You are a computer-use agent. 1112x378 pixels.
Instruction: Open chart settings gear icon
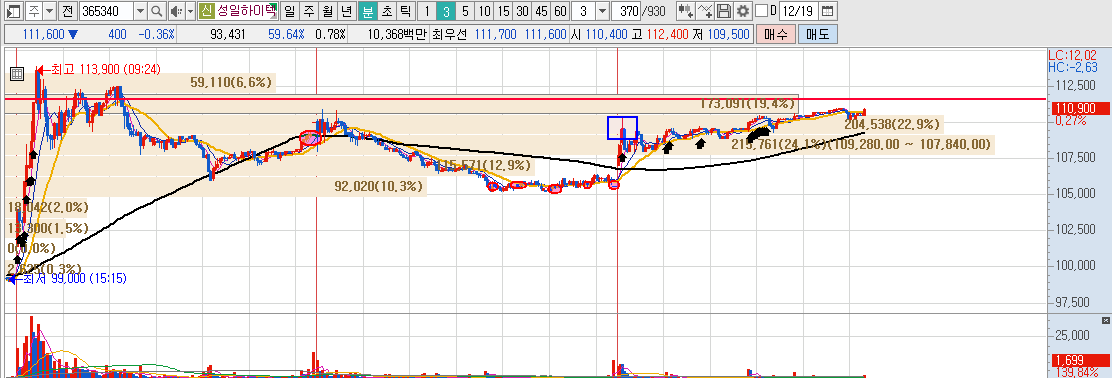pos(743,11)
